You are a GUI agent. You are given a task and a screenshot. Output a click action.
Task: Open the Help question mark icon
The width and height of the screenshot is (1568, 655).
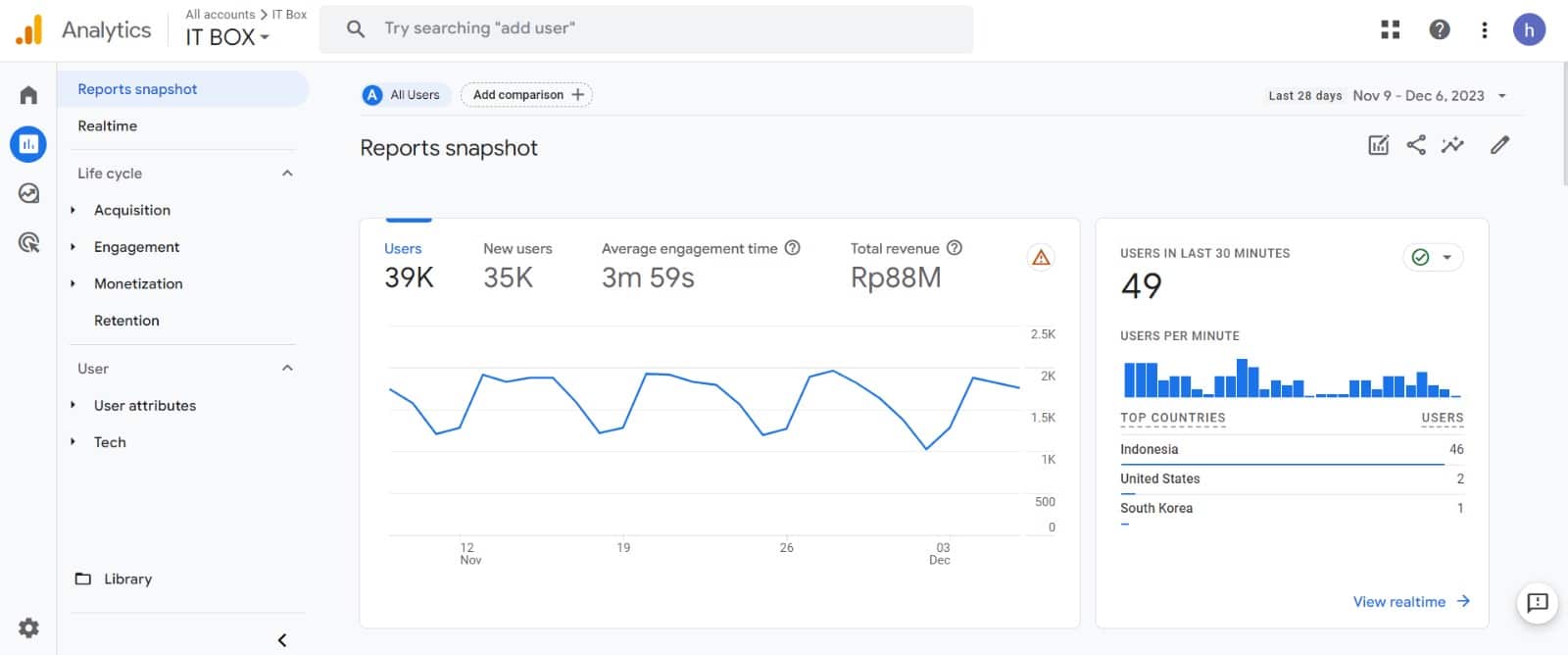click(1439, 29)
